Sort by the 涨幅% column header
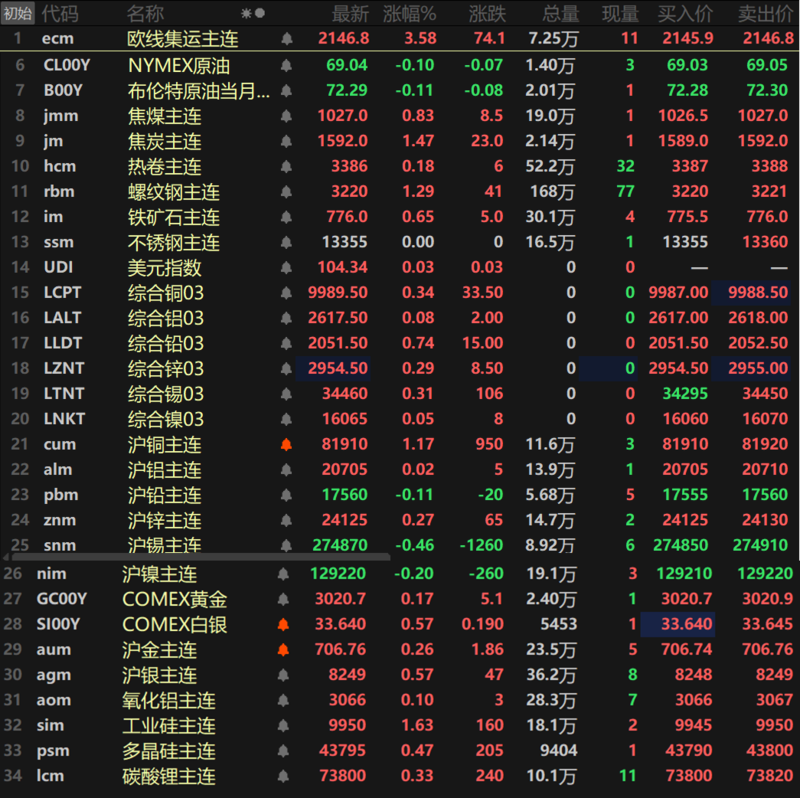 click(x=410, y=14)
